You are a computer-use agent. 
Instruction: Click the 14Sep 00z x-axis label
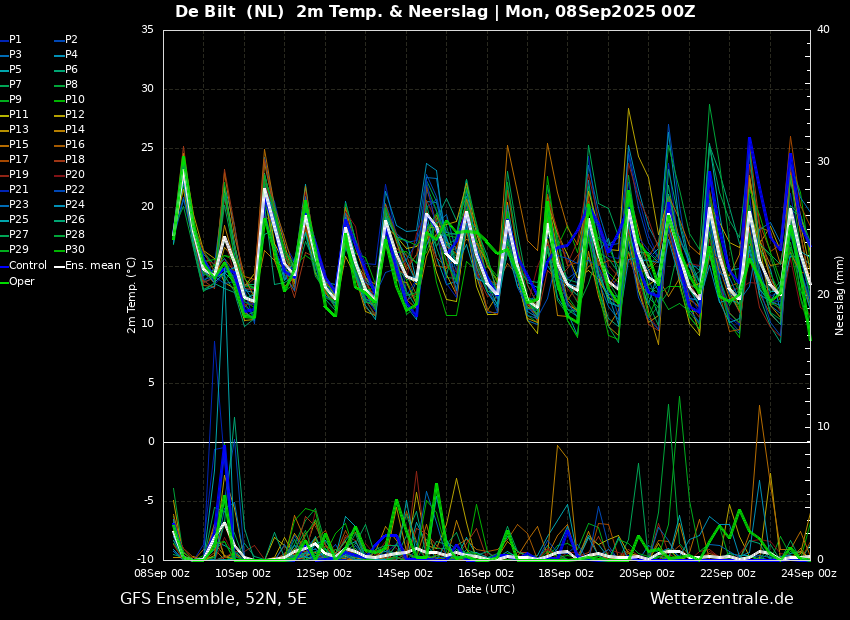[406, 573]
